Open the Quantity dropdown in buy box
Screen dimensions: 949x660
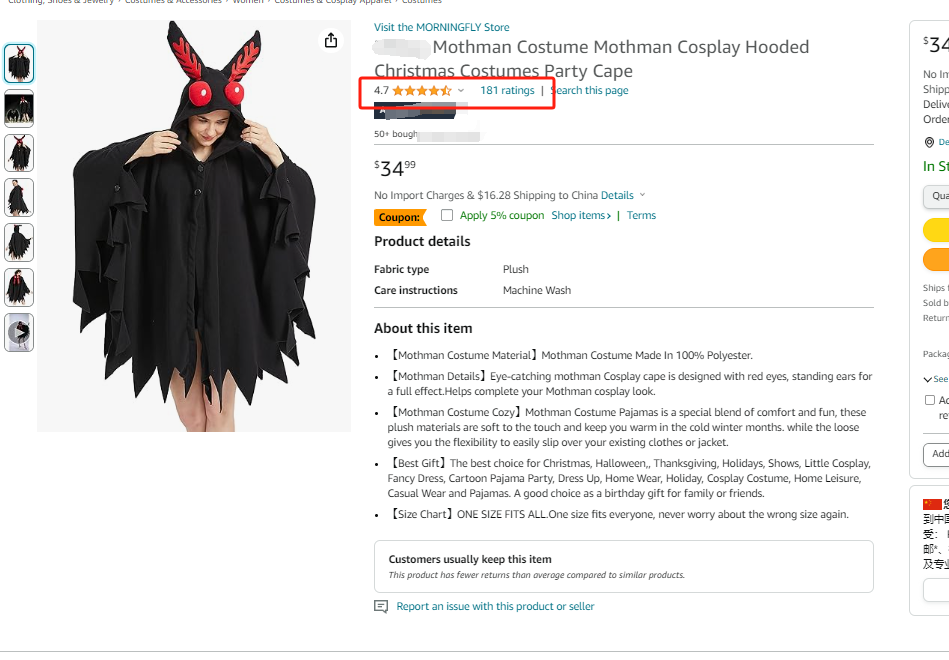936,196
